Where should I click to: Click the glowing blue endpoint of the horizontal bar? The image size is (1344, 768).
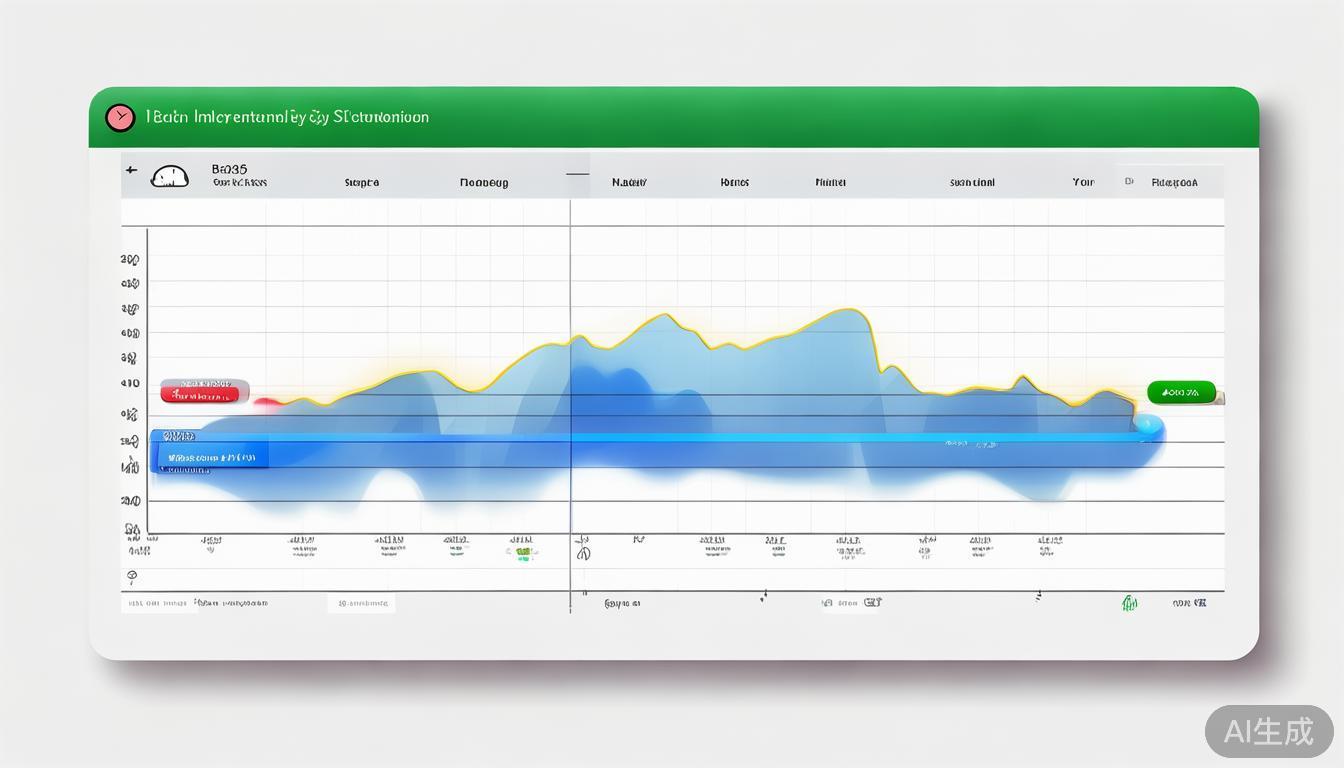(x=1149, y=428)
